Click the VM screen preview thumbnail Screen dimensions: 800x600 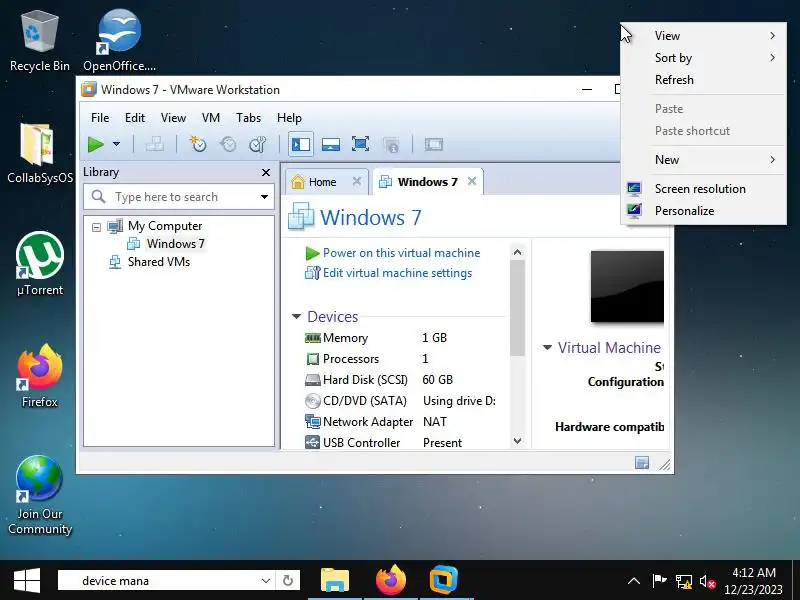click(x=627, y=286)
